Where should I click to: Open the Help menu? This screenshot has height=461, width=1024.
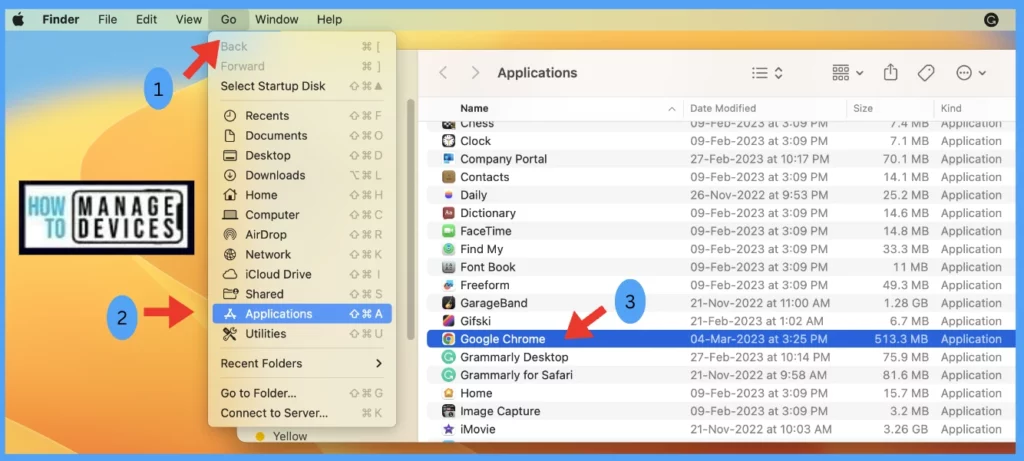329,20
